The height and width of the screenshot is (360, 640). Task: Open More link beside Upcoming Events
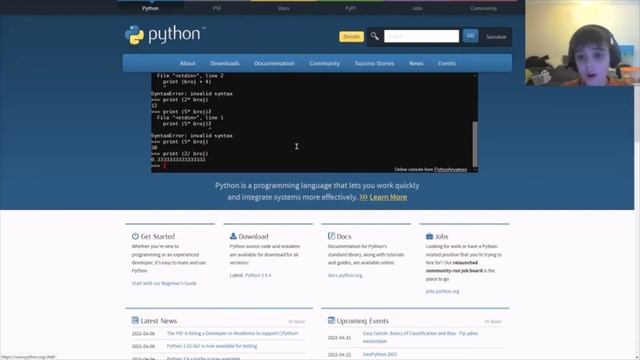click(x=493, y=322)
